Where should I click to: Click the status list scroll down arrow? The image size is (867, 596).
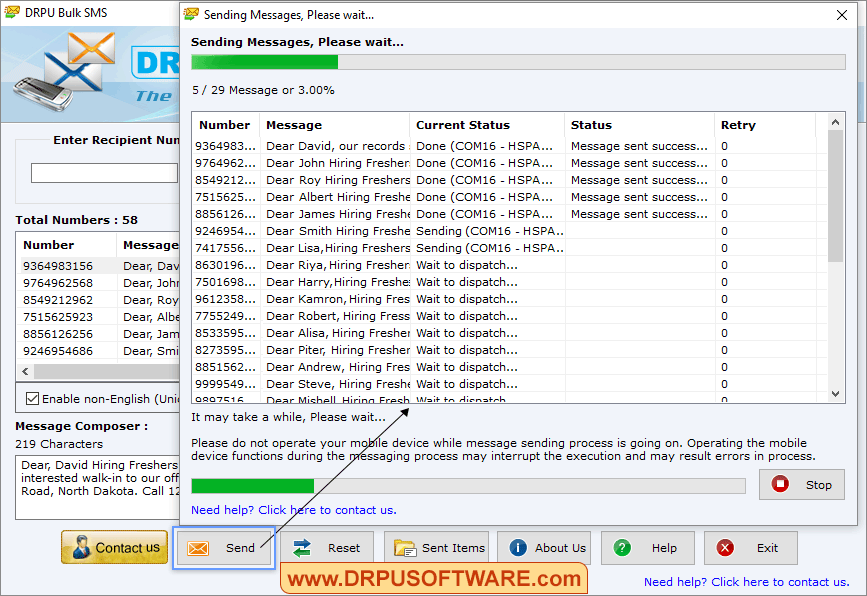835,394
